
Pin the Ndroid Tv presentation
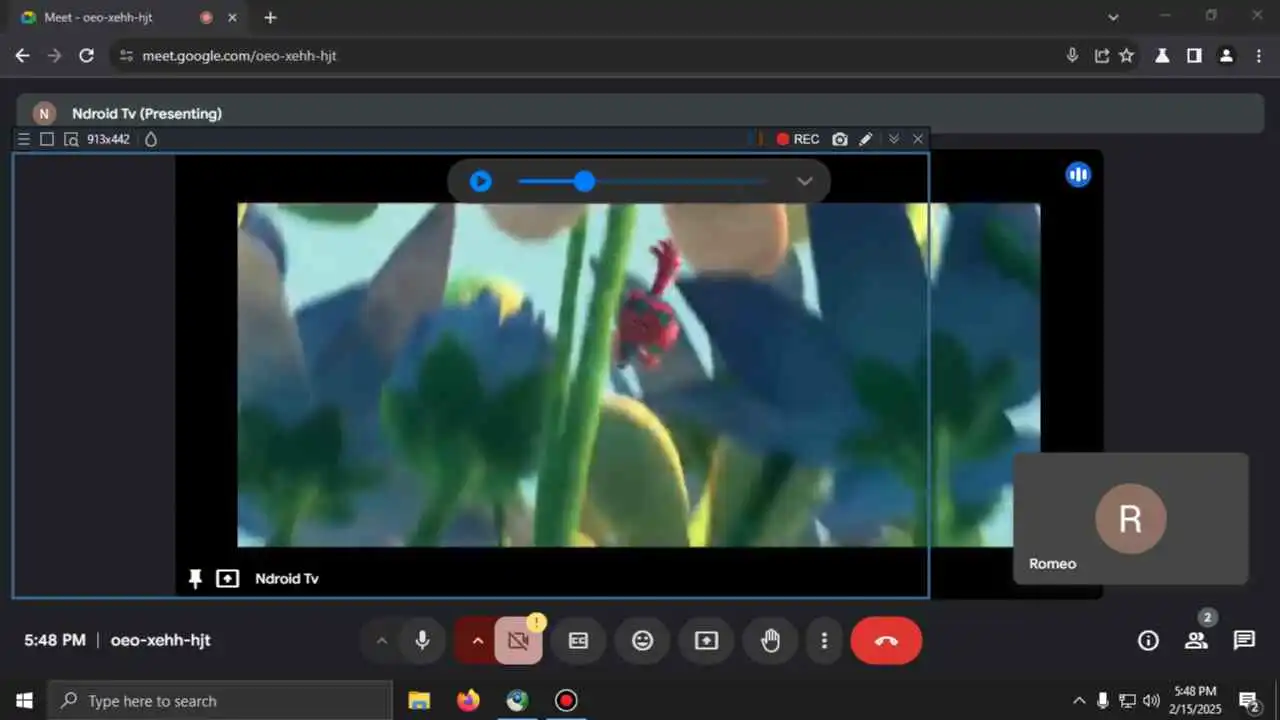(195, 578)
